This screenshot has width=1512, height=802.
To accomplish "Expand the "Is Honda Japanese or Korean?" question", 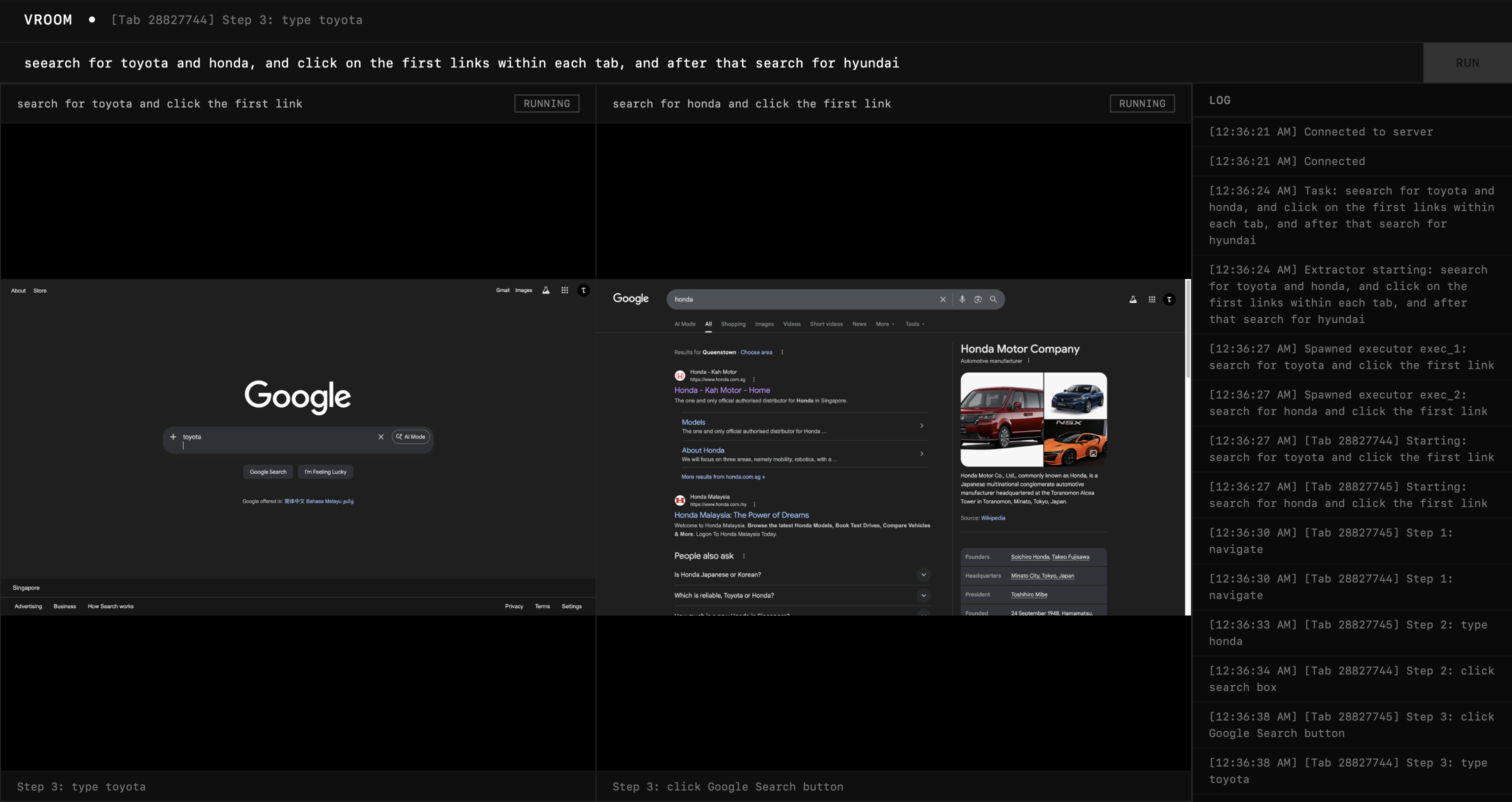I will (x=924, y=574).
